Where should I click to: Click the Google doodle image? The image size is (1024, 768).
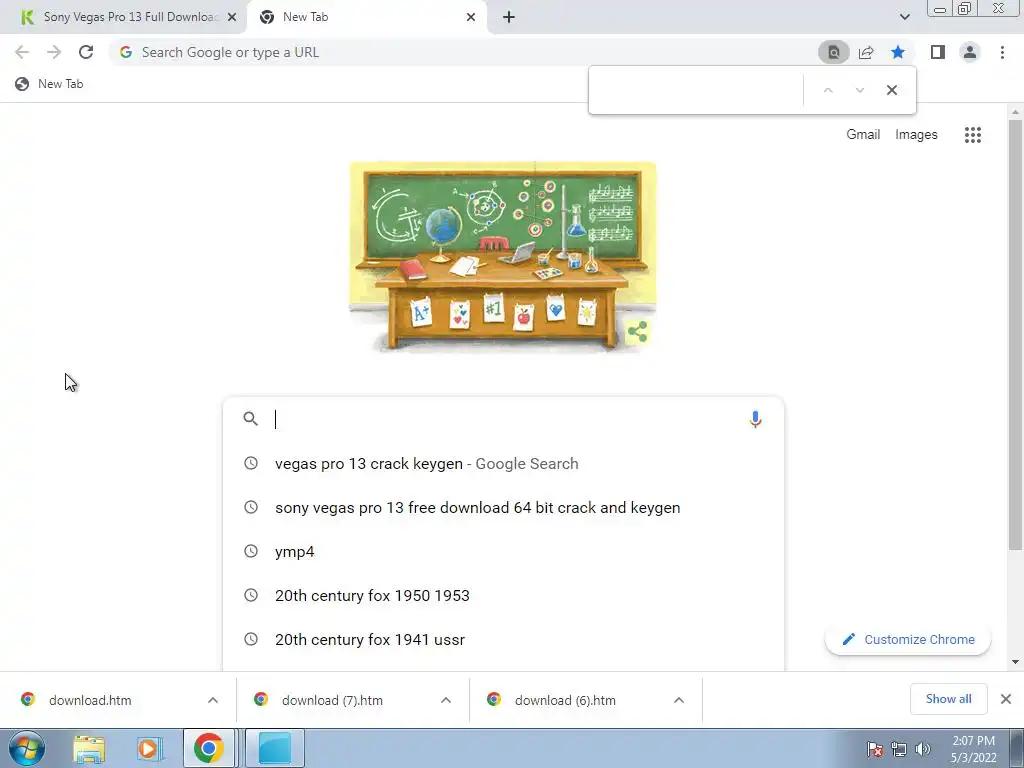click(x=502, y=257)
